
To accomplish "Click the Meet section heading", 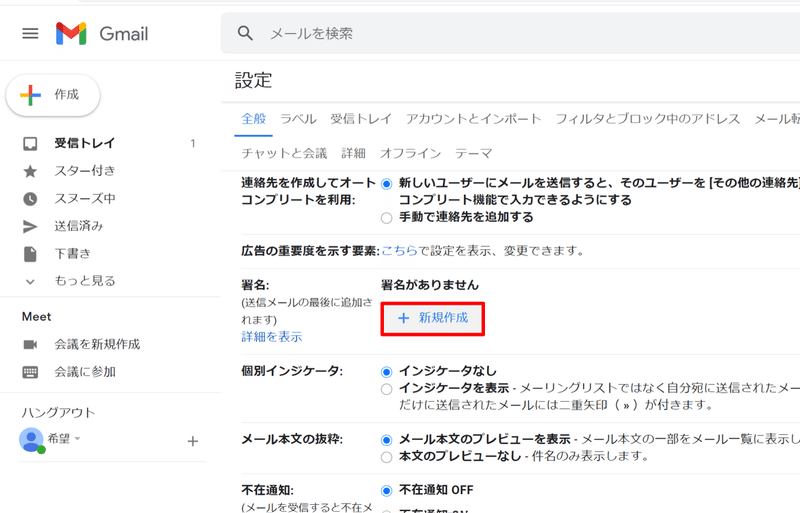I will click(37, 317).
